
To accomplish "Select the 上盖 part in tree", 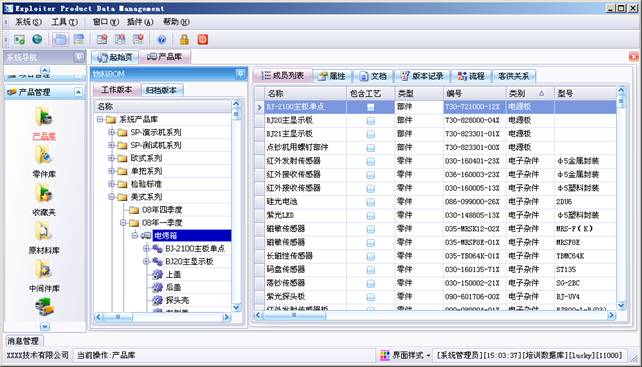I will [x=174, y=275].
